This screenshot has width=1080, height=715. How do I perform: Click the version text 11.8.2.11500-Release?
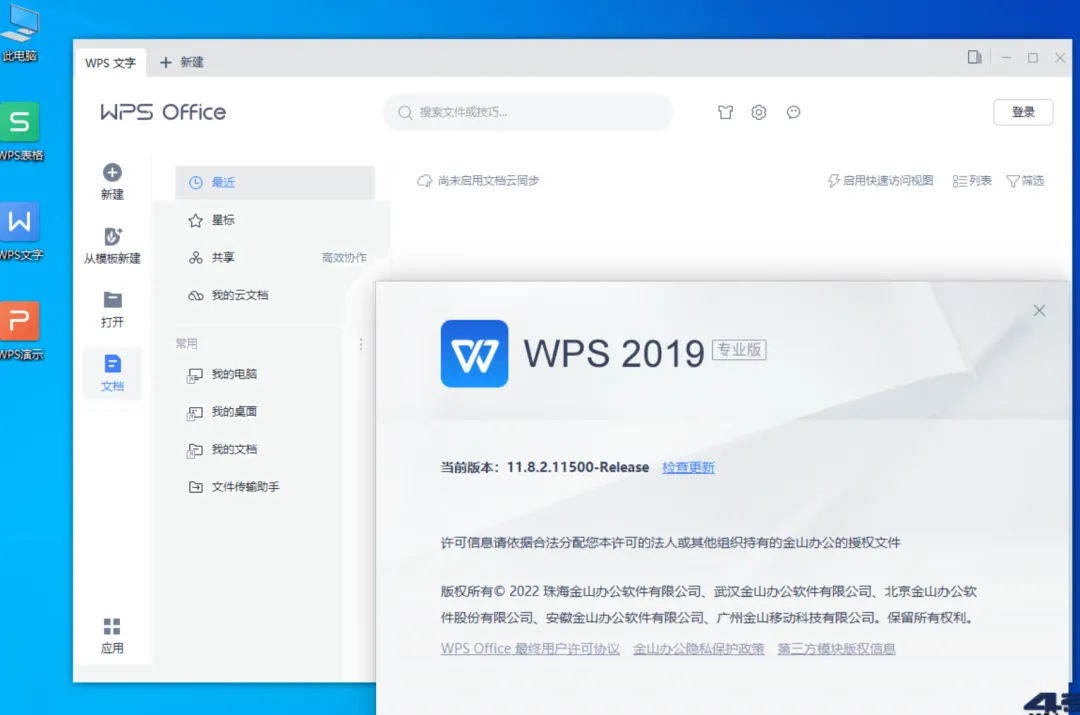578,468
